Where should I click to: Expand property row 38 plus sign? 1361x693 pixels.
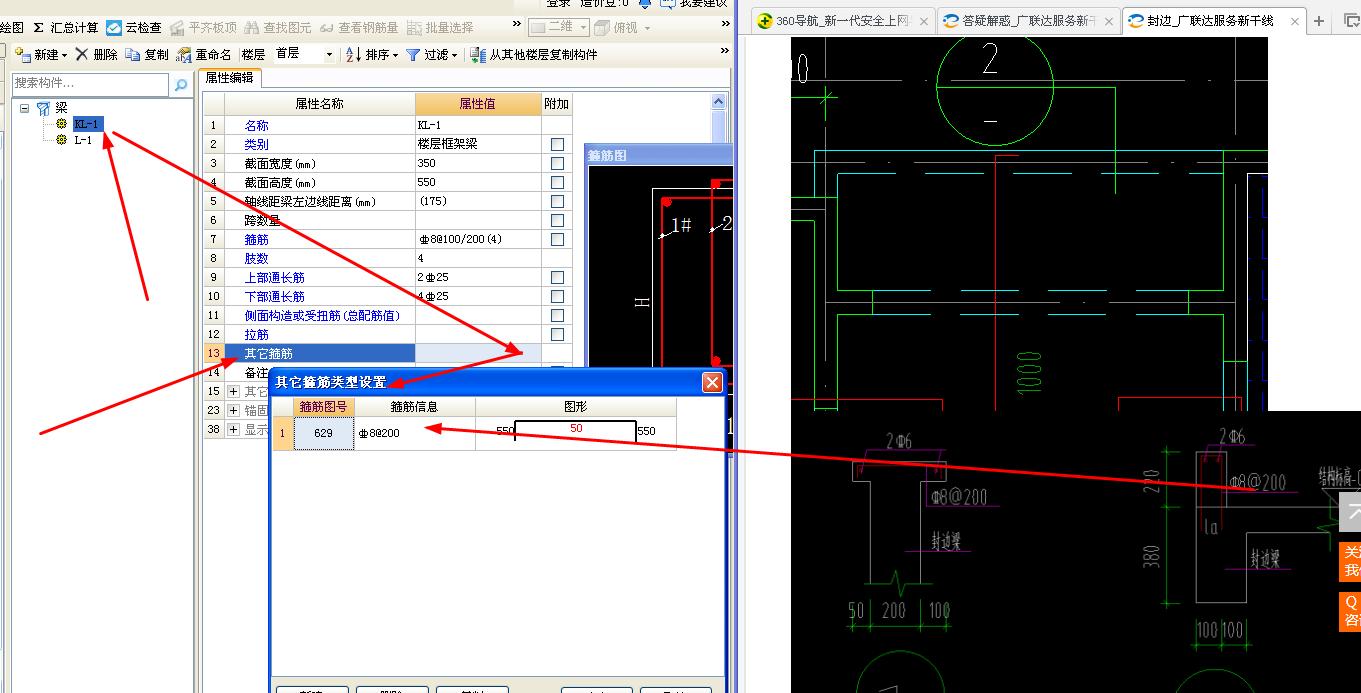(x=234, y=429)
